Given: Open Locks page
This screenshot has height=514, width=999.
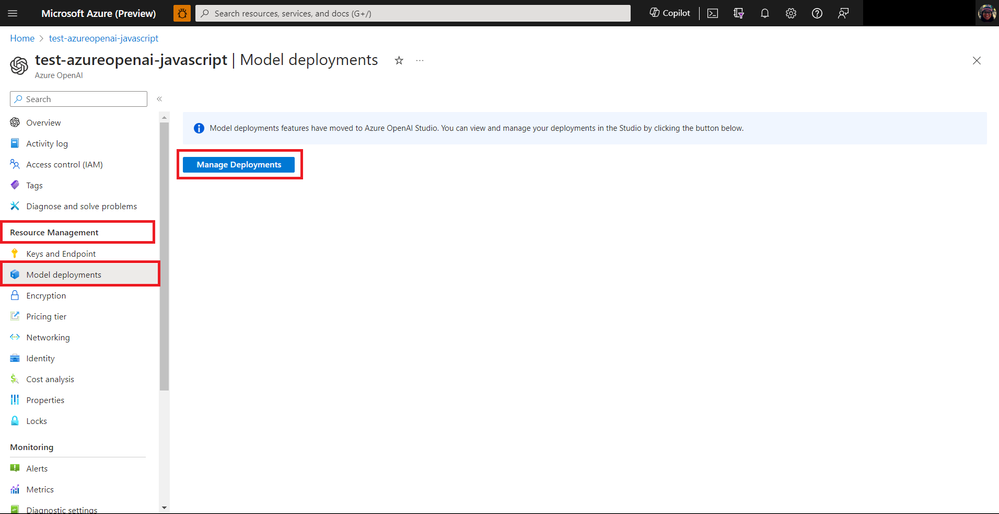Looking at the screenshot, I should 36,421.
